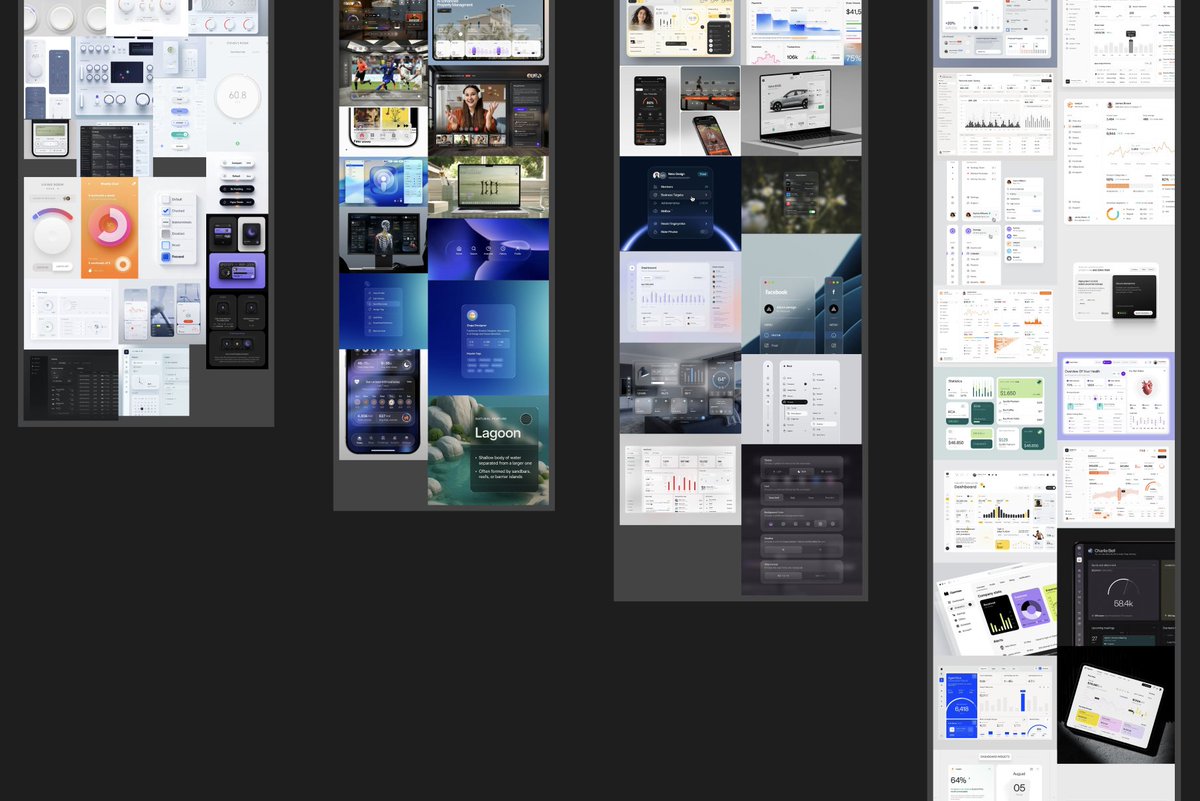This screenshot has width=1200, height=801.
Task: Click the avatar icon in the Neo Design menu
Action: pyautogui.click(x=656, y=175)
